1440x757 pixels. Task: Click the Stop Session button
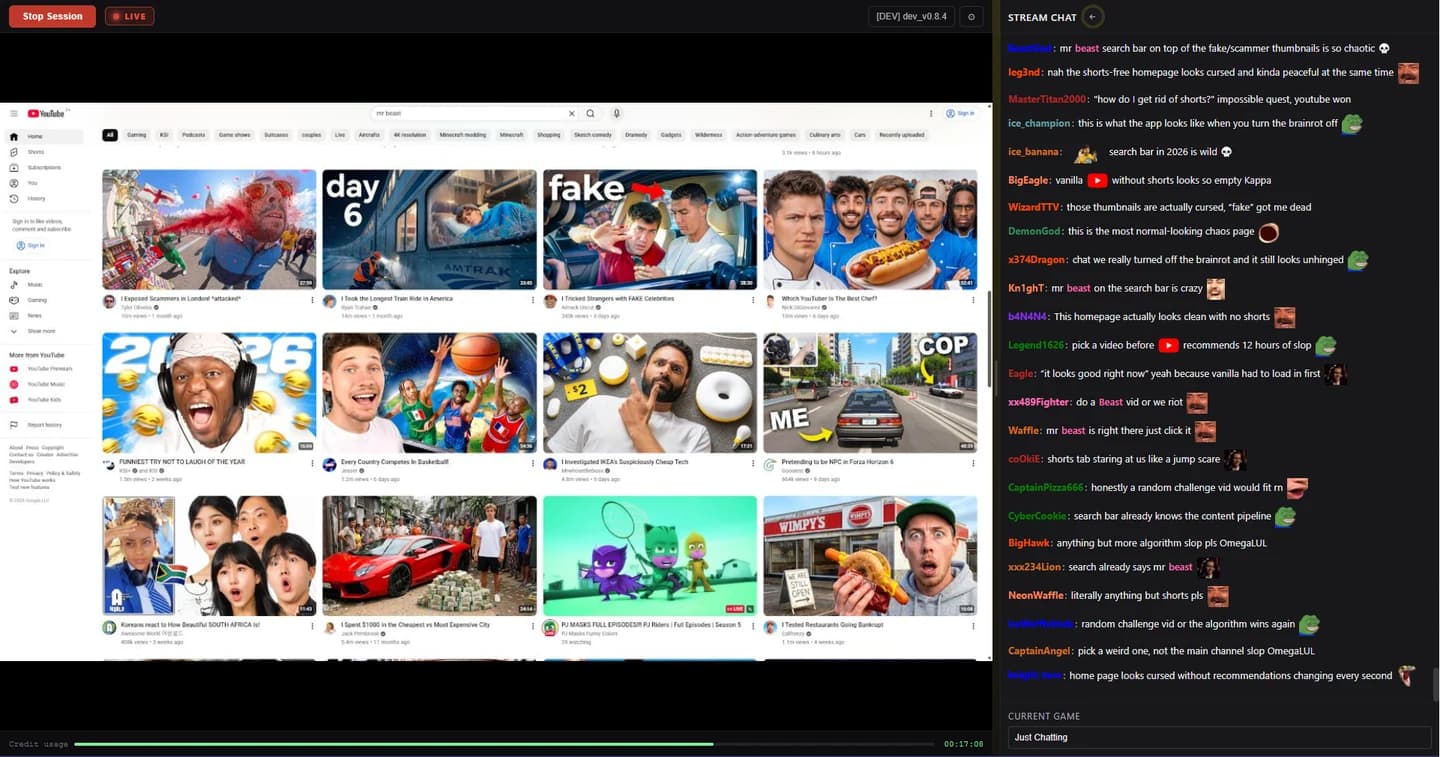(52, 16)
